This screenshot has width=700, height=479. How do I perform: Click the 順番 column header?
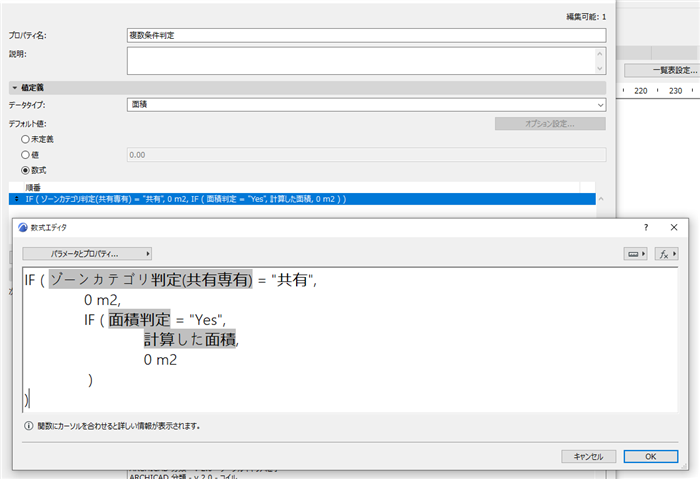click(x=33, y=187)
